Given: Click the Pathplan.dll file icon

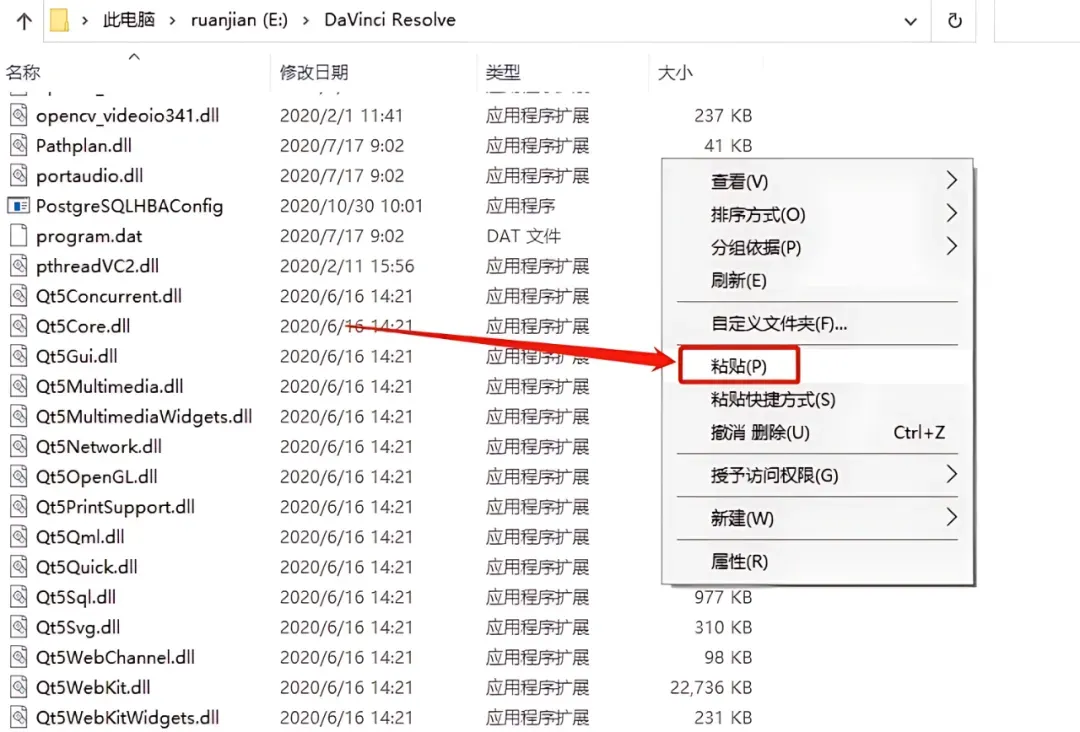Looking at the screenshot, I should 19,145.
